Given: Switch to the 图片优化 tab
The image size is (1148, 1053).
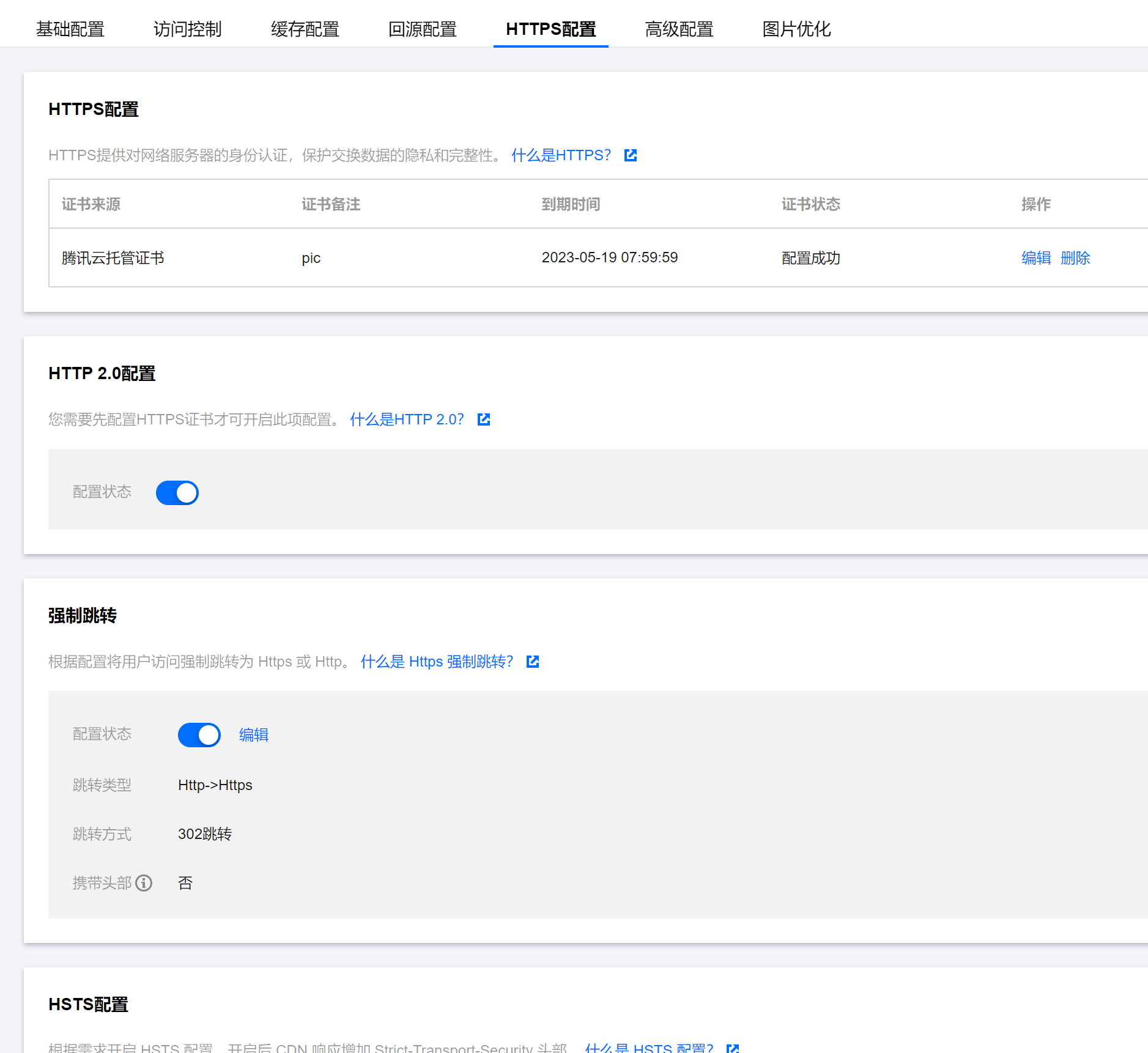Looking at the screenshot, I should tap(796, 29).
